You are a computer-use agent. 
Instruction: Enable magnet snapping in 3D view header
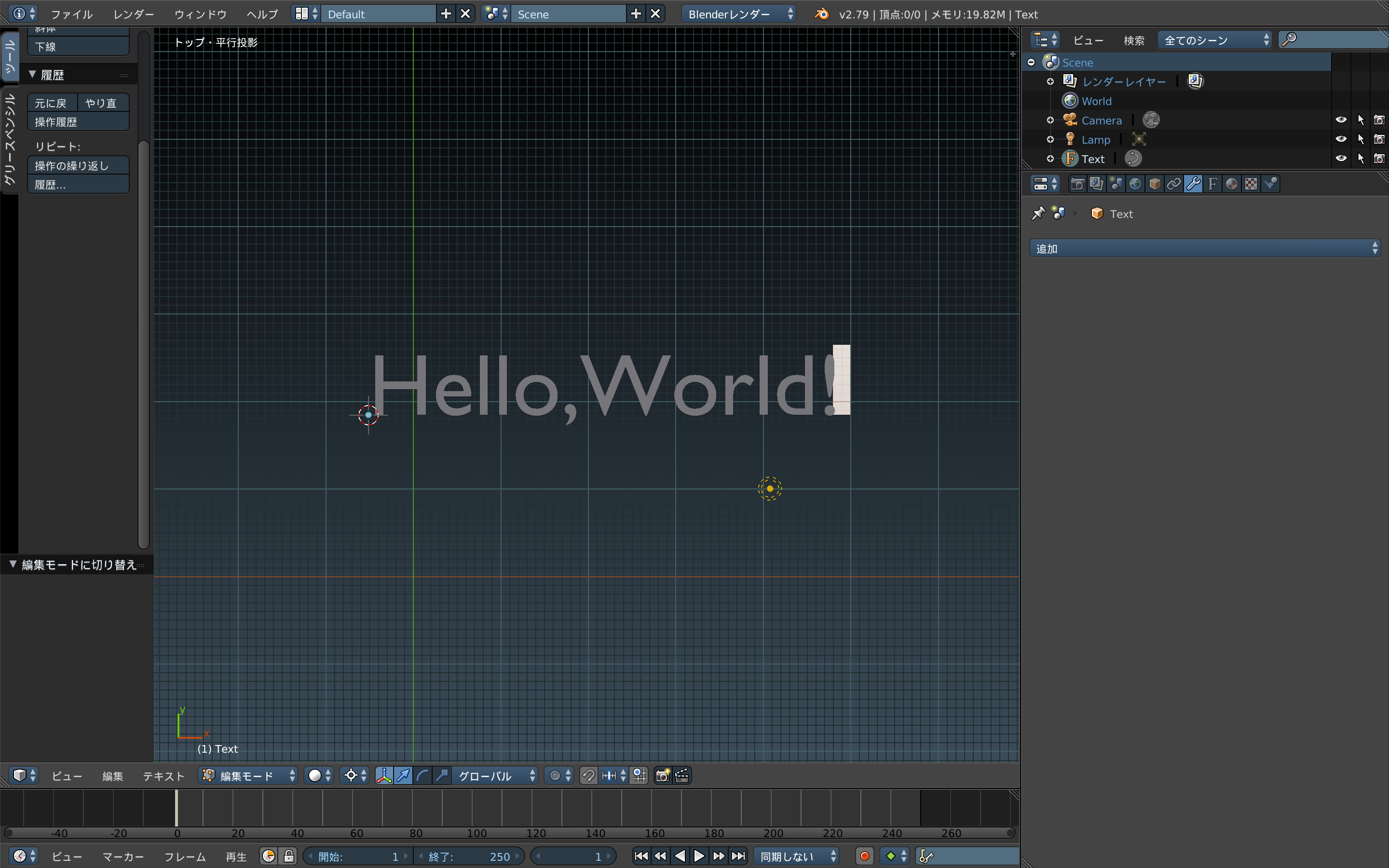coord(588,775)
